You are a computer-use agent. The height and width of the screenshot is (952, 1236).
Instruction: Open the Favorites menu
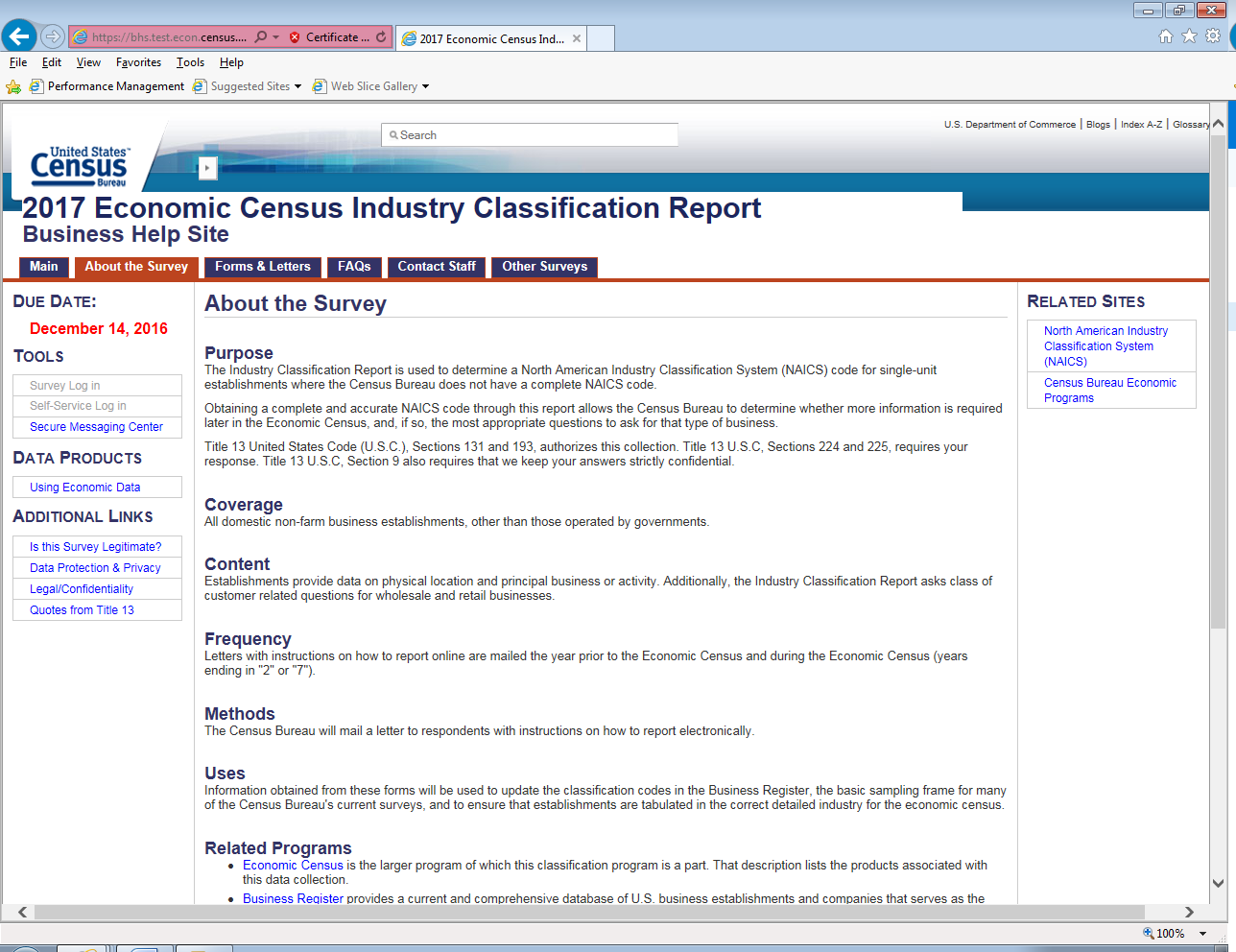138,62
